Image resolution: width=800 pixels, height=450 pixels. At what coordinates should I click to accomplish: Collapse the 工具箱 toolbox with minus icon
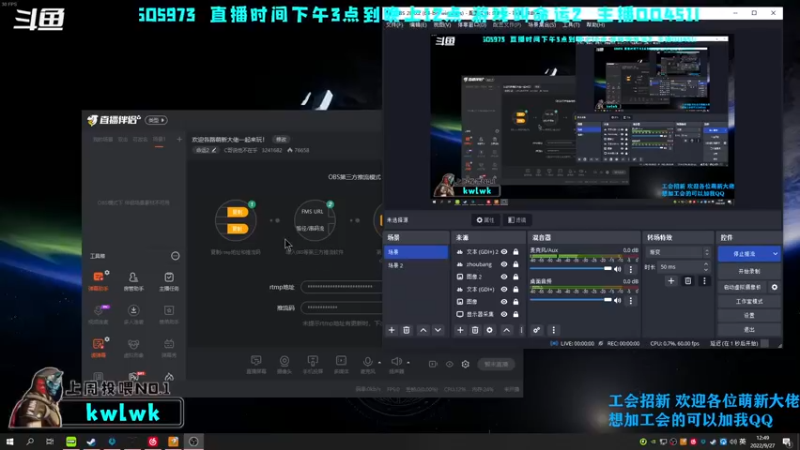coord(175,256)
